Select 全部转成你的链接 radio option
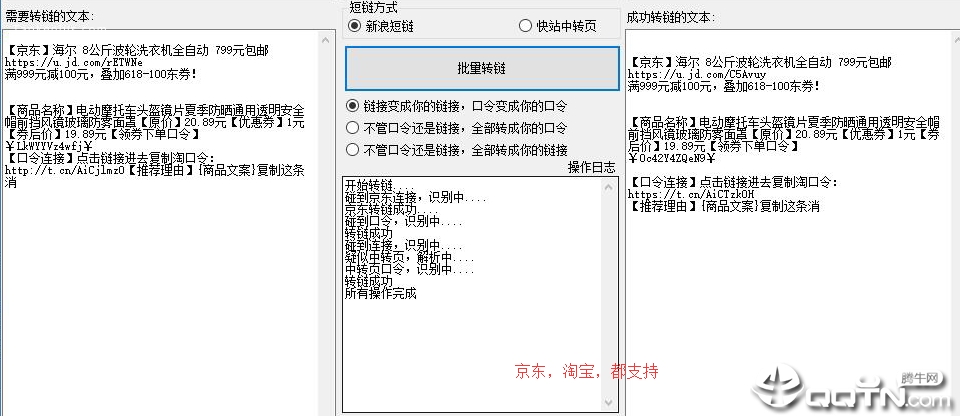 click(456, 149)
